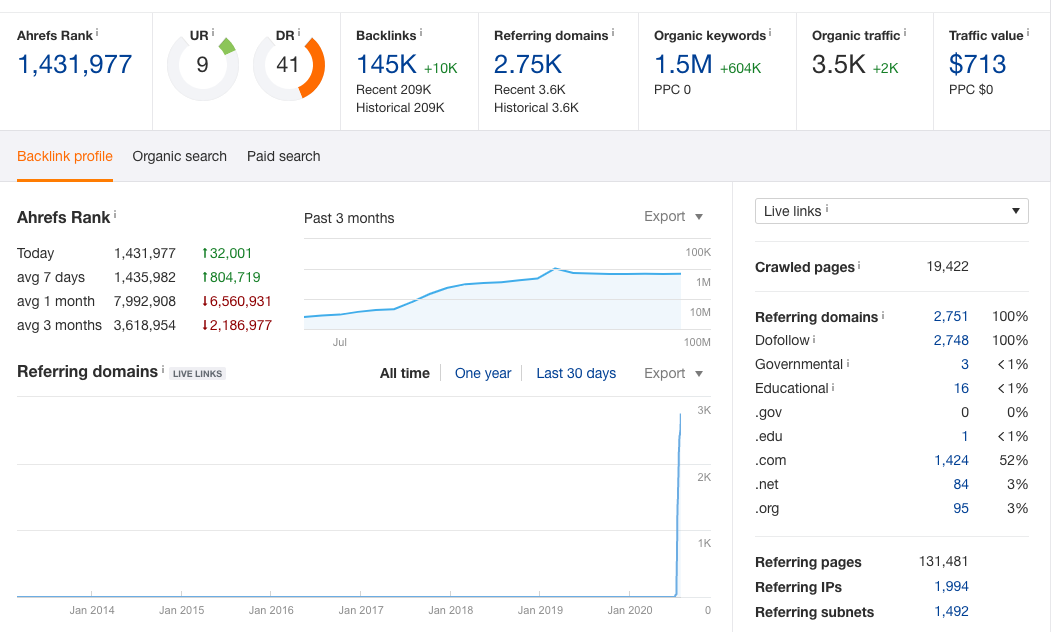Open Export dropdown for Referring domains chart

pos(673,373)
